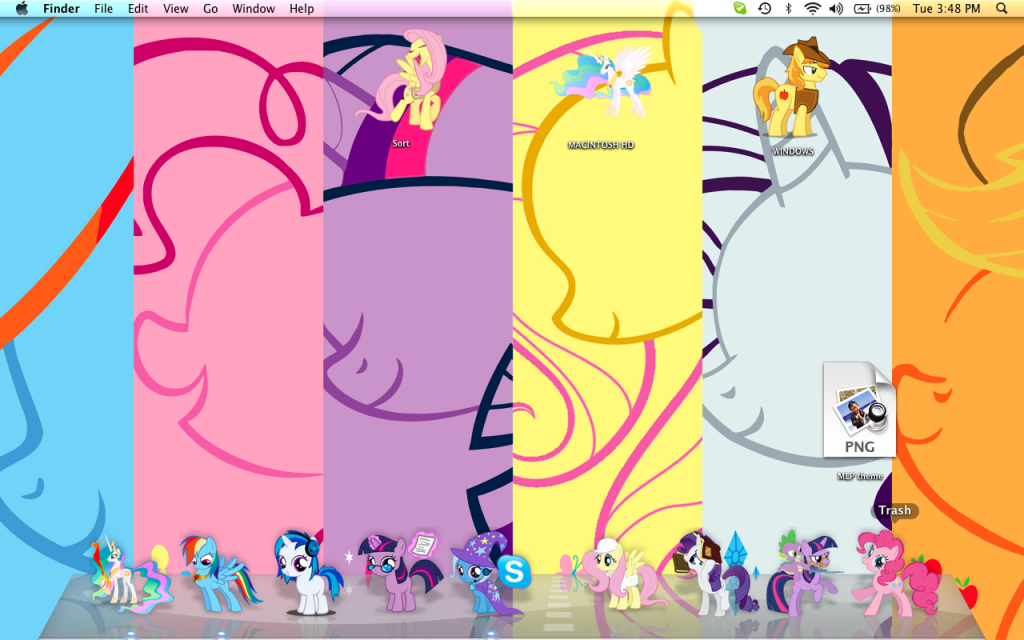Open the Time Machine menu bar icon
The height and width of the screenshot is (640, 1024).
pyautogui.click(x=764, y=8)
